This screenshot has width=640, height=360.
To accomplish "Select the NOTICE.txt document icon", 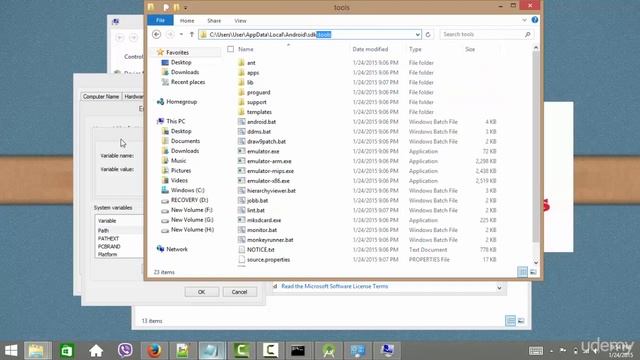I will [x=241, y=249].
